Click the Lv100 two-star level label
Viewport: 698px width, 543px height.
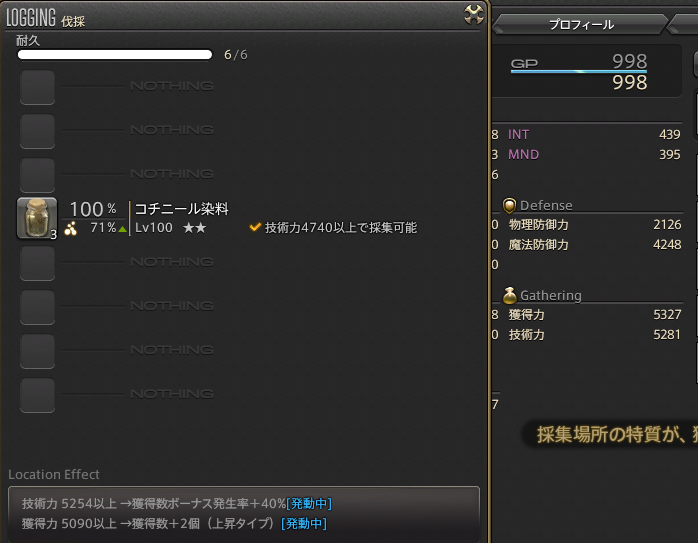tap(170, 228)
